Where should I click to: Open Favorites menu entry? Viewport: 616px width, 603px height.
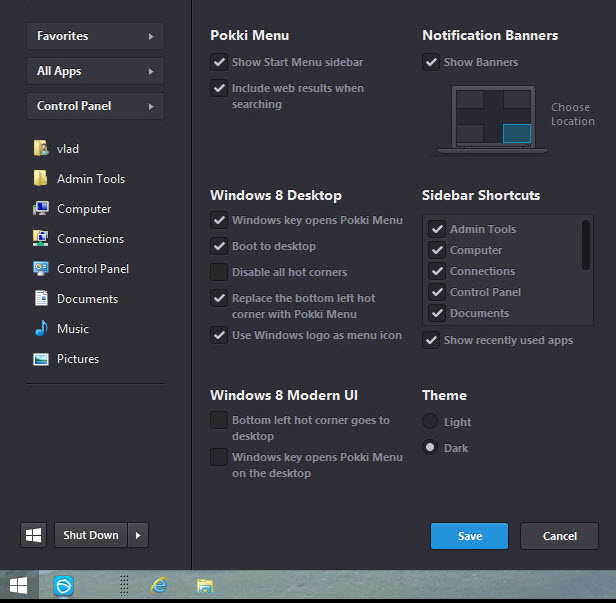95,36
